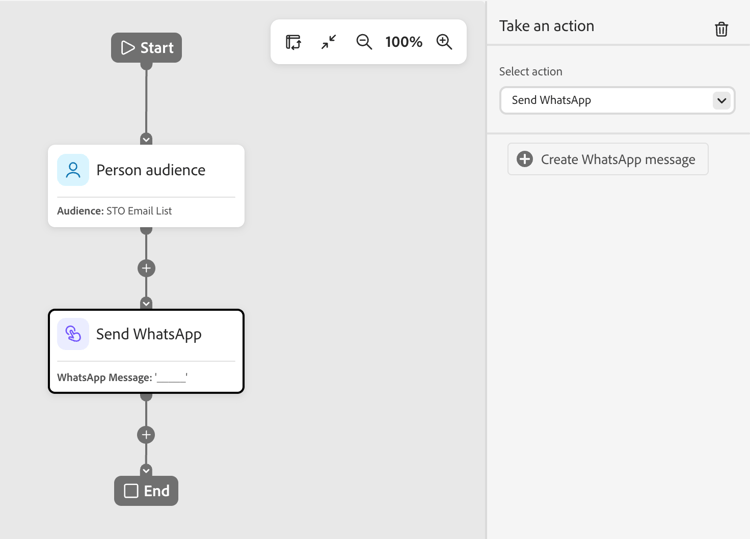Select the End node
The height and width of the screenshot is (539, 750).
(146, 491)
